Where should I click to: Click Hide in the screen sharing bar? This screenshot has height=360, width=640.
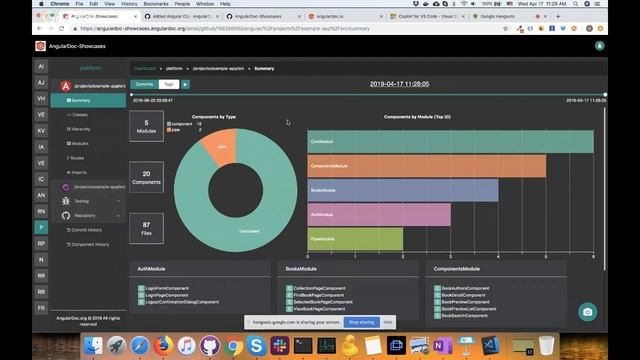(388, 322)
